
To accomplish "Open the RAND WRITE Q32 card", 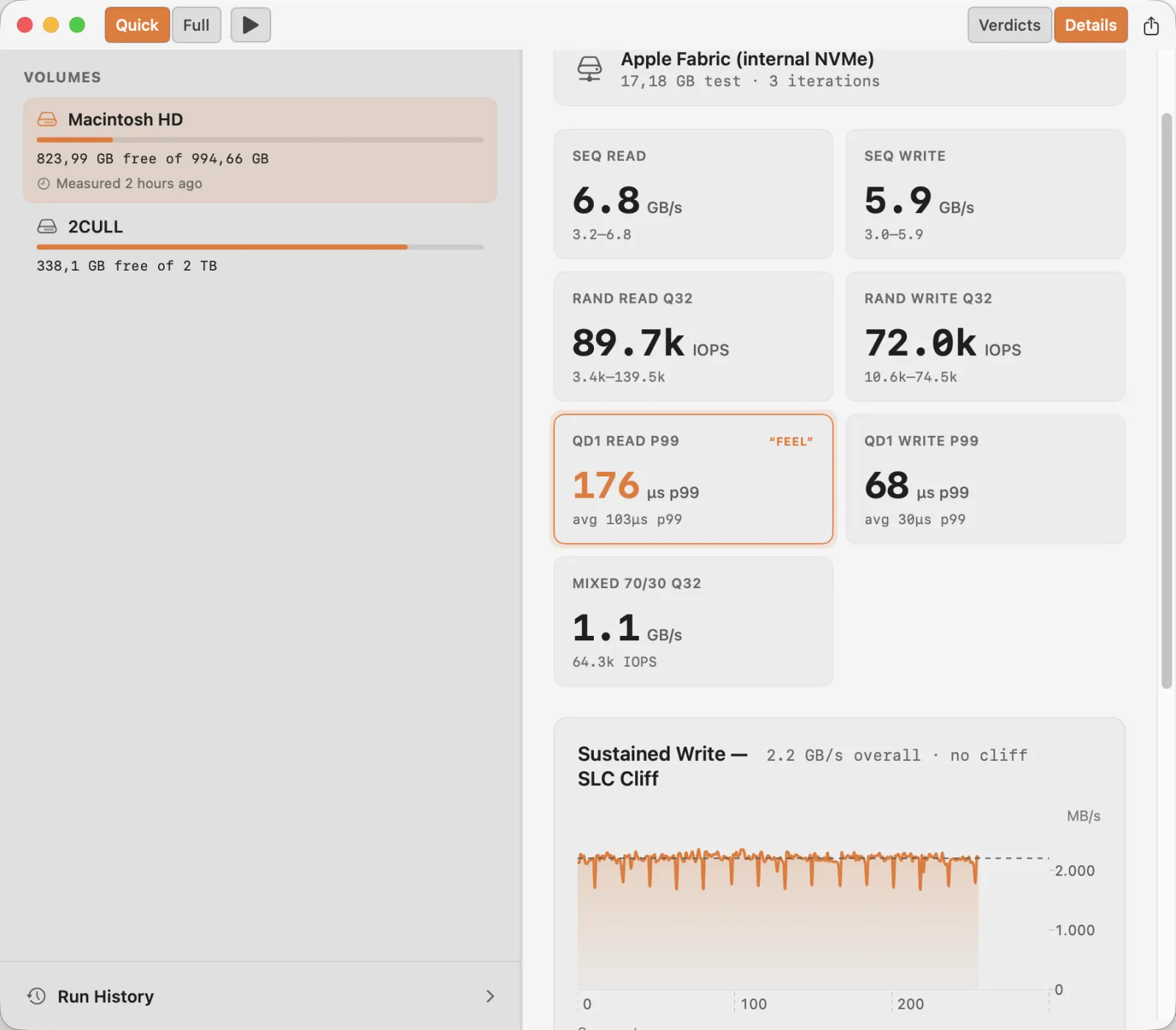I will [985, 337].
